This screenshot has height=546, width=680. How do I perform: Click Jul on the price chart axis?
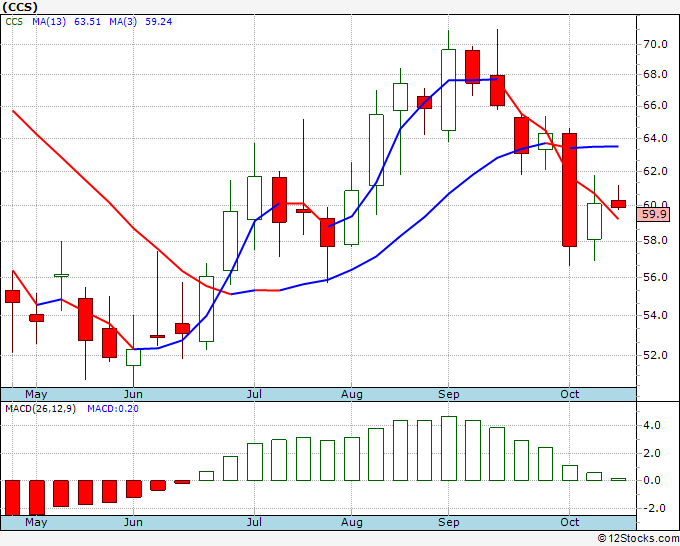pos(254,394)
